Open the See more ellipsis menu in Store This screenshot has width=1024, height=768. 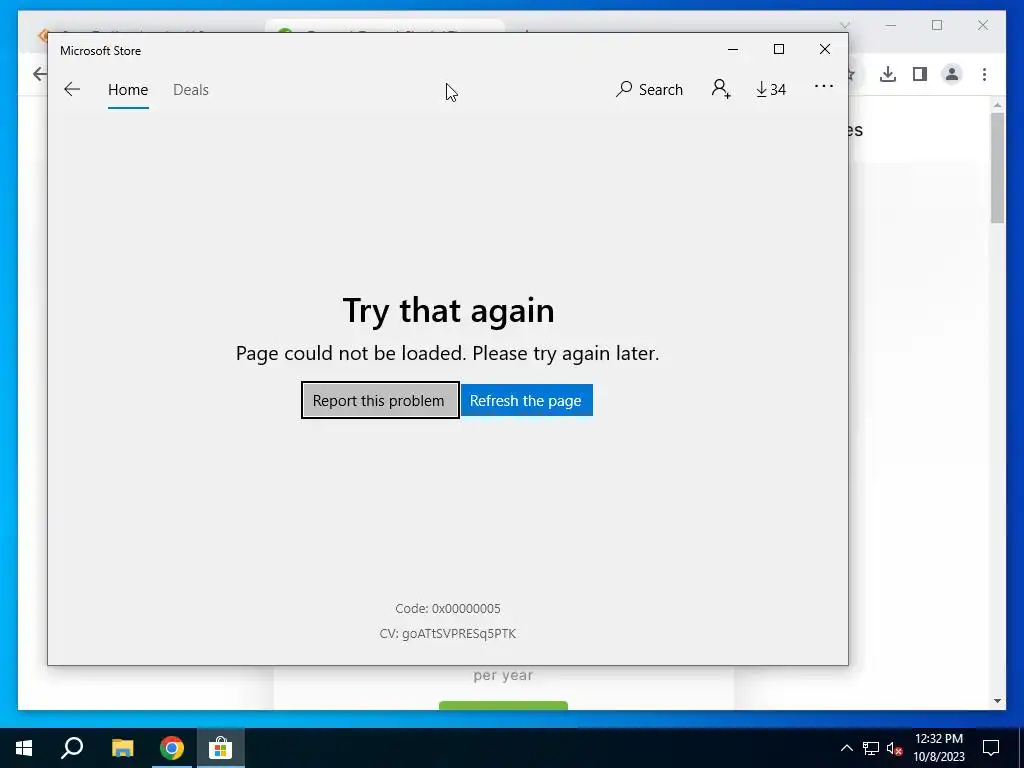tap(824, 86)
